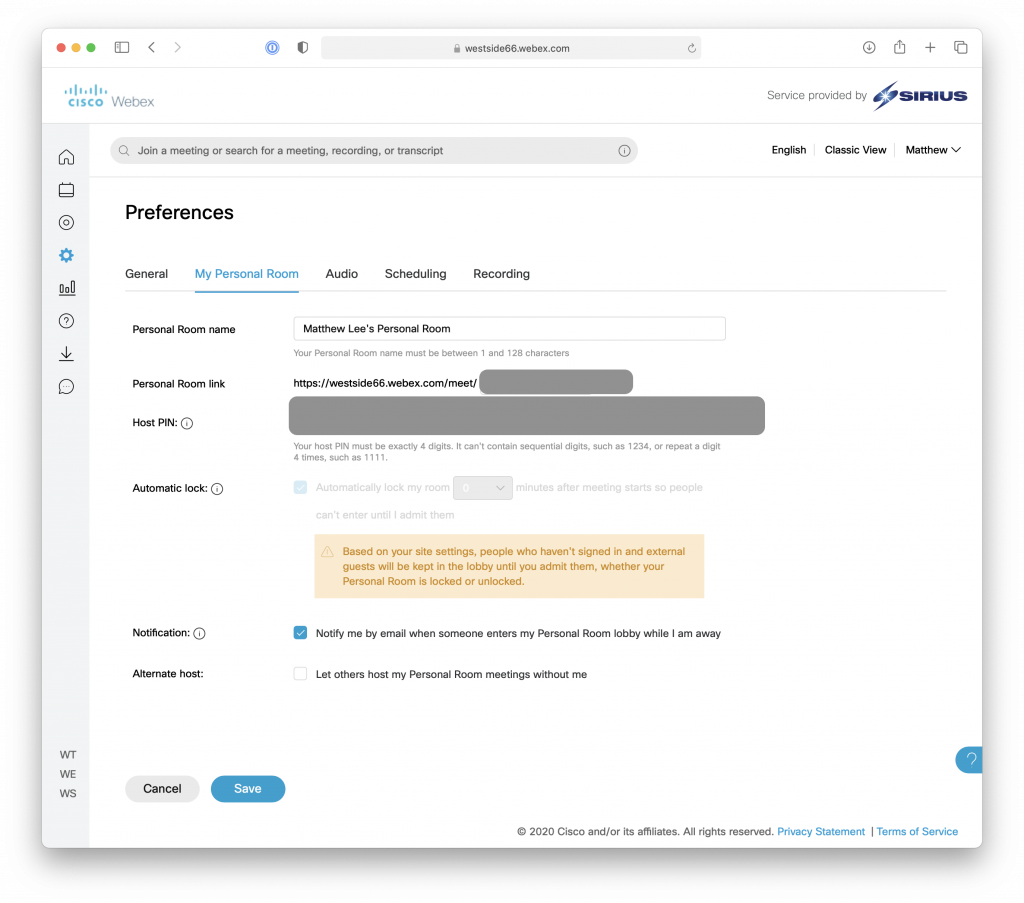The width and height of the screenshot is (1024, 903).
Task: Expand the Matthew user menu
Action: (x=933, y=150)
